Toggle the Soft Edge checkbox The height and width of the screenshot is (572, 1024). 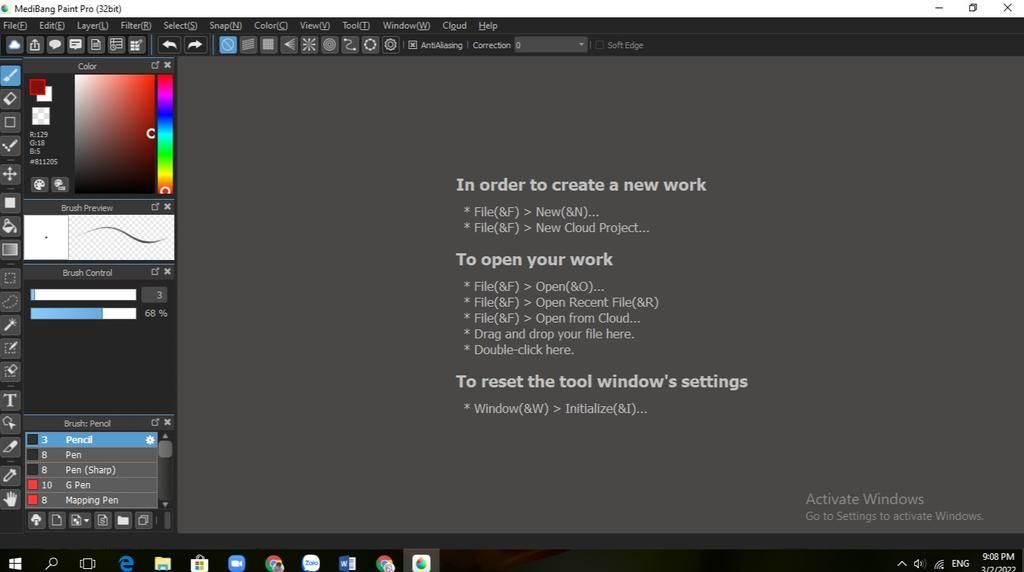pos(600,45)
